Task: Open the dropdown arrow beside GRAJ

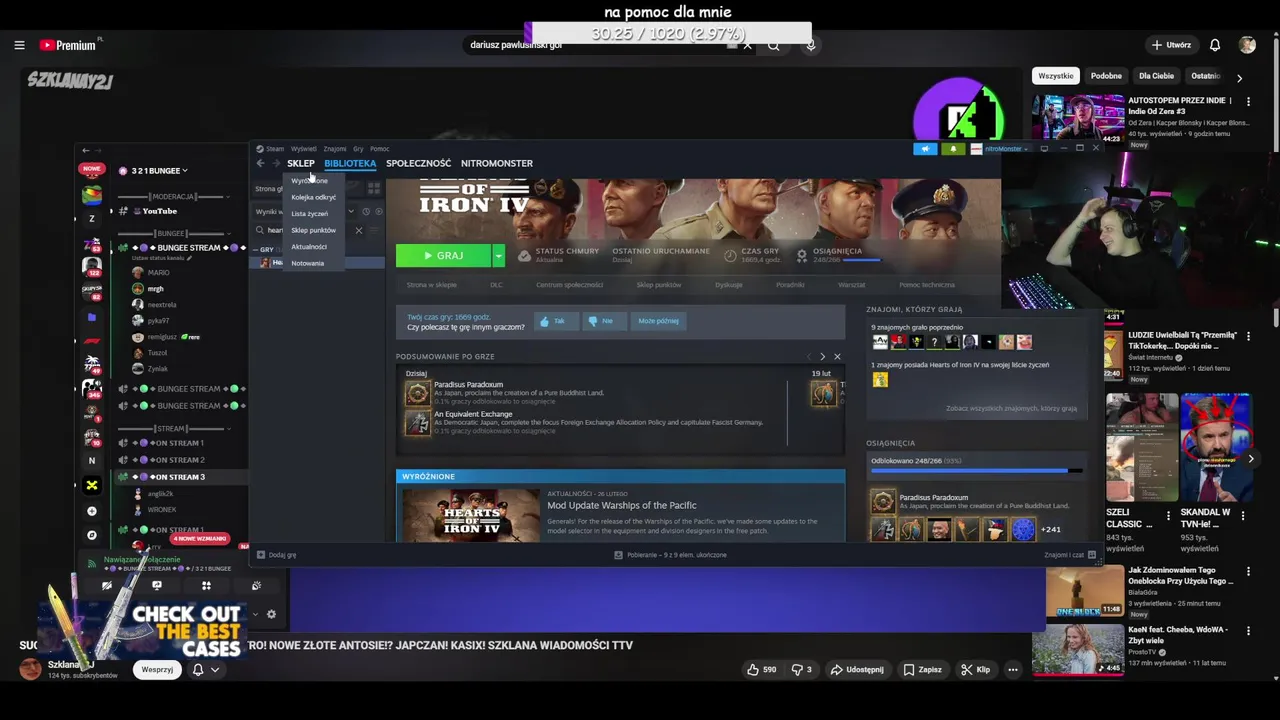Action: pyautogui.click(x=498, y=256)
